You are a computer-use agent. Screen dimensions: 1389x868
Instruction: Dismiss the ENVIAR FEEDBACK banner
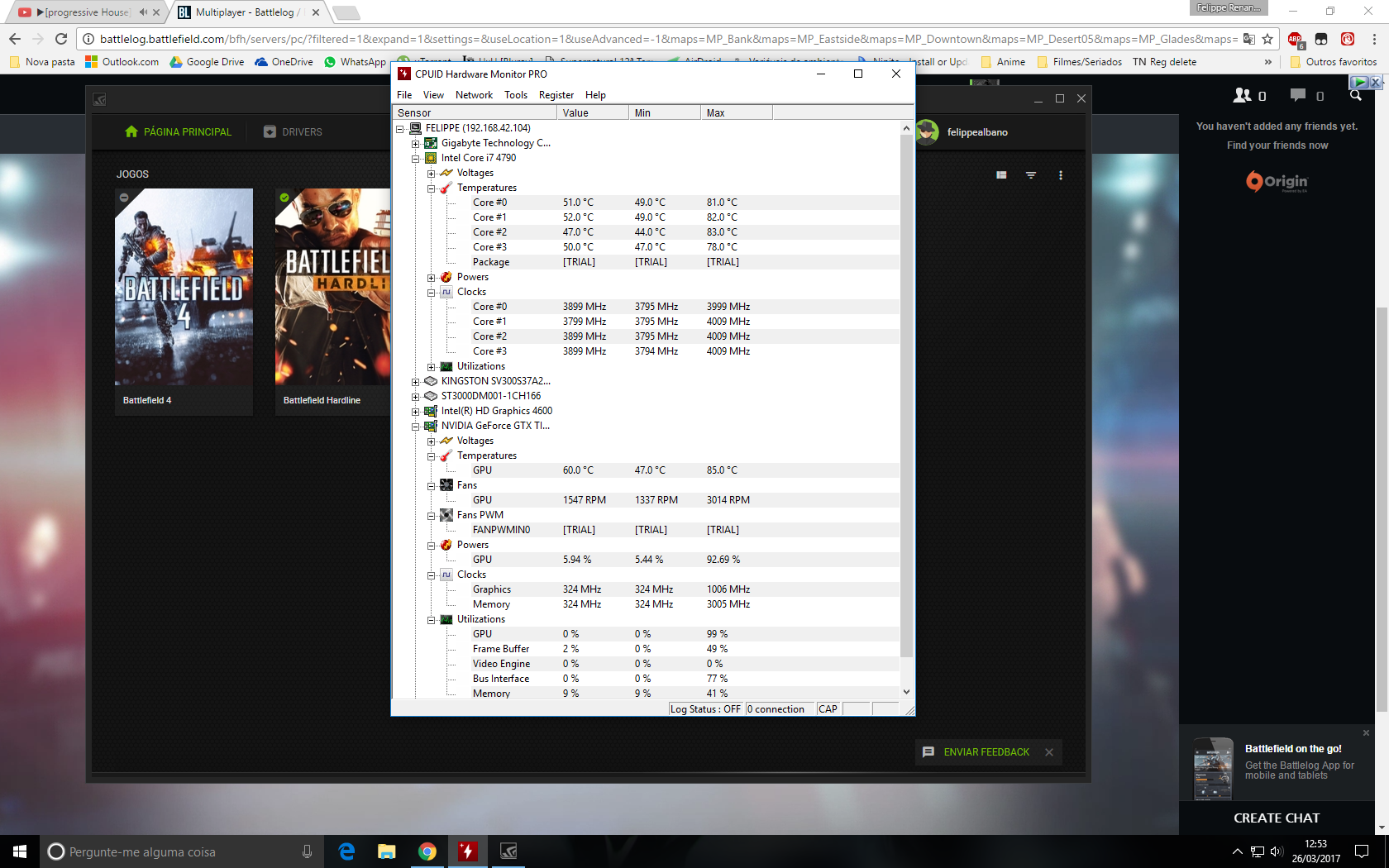tap(1049, 752)
